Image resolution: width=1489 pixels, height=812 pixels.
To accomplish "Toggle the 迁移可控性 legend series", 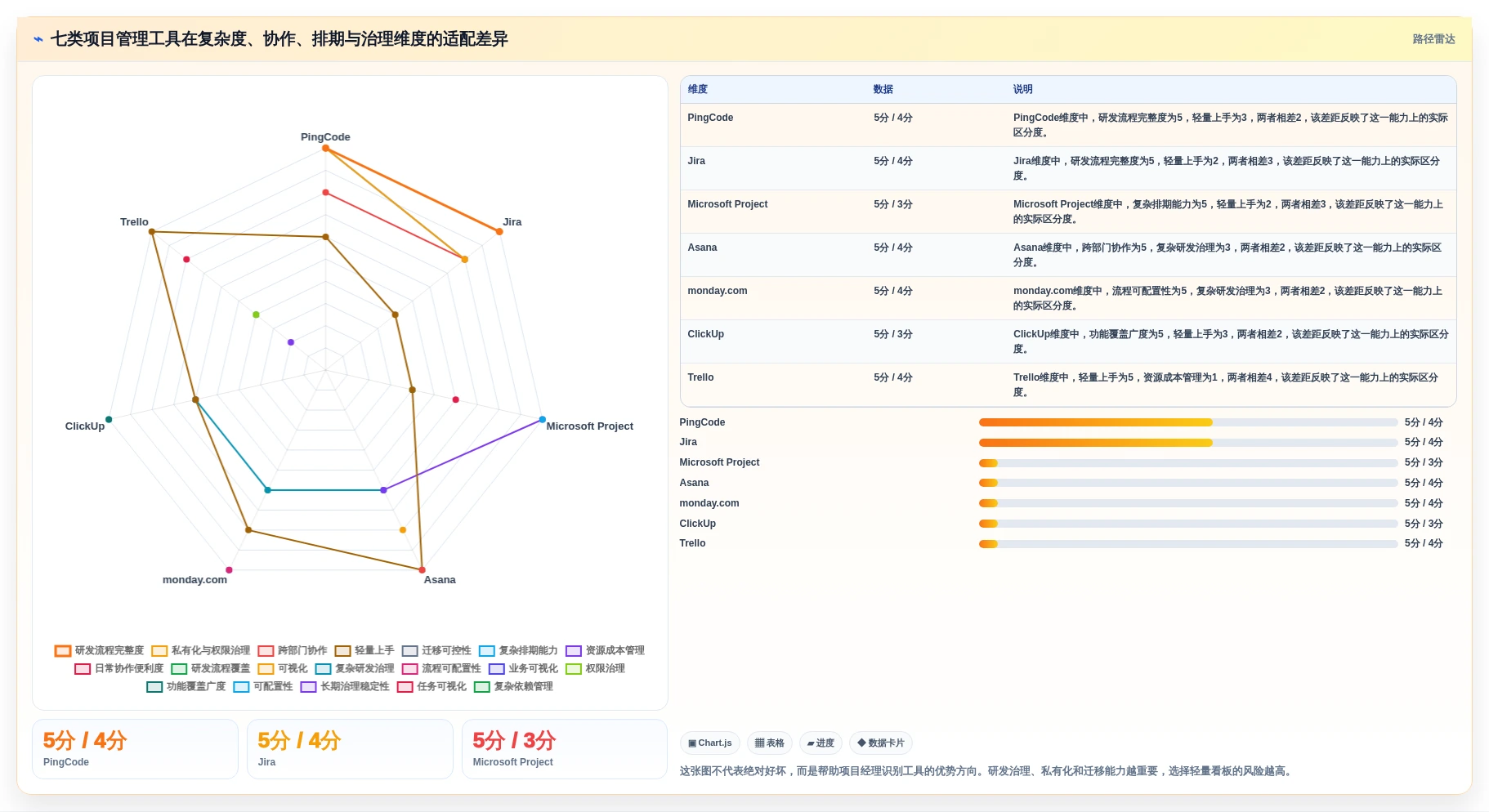I will tap(436, 651).
